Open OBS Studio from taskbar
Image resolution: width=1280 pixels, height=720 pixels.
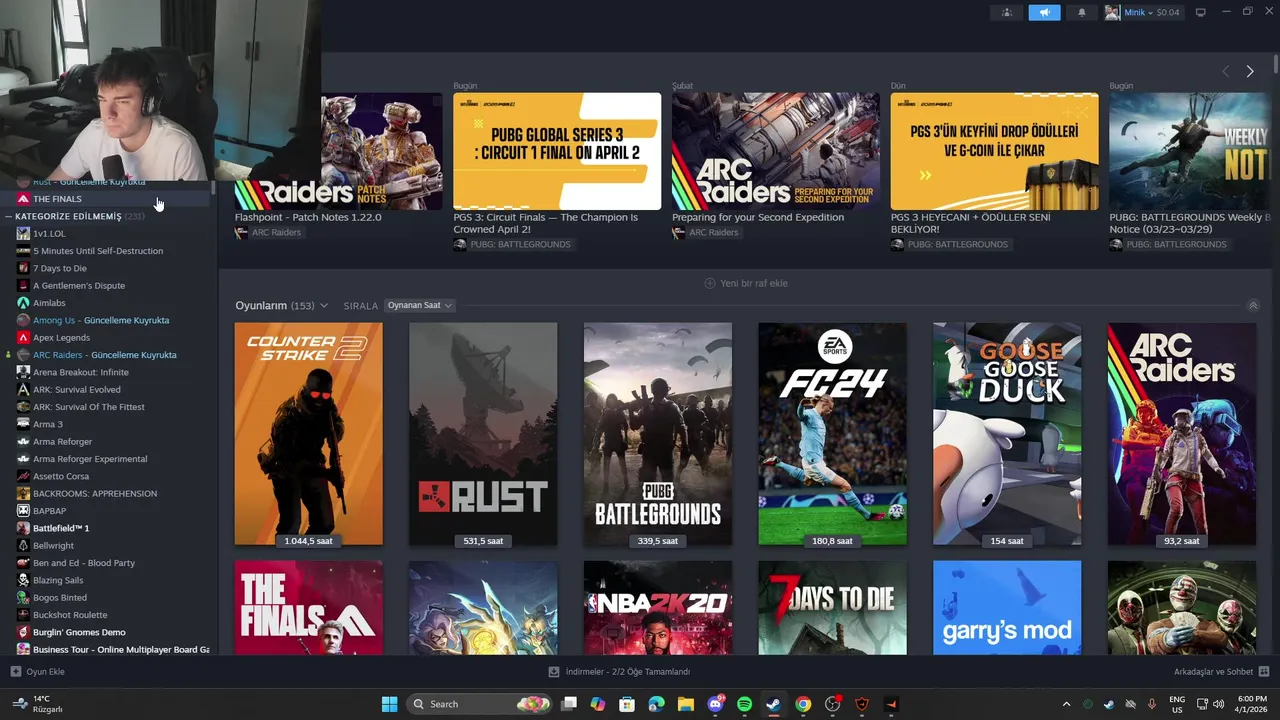[832, 704]
